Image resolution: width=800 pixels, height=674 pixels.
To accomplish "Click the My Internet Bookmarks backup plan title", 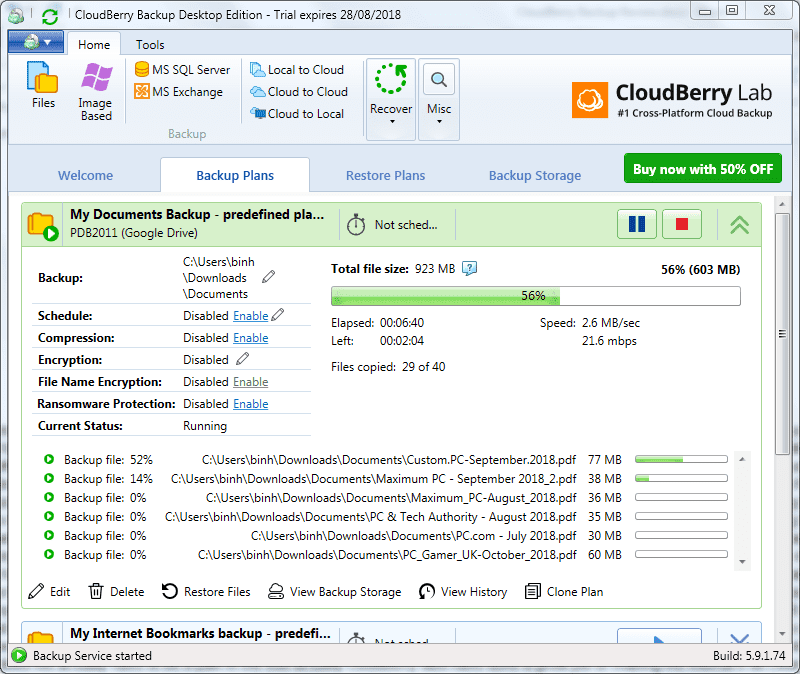I will (x=200, y=633).
